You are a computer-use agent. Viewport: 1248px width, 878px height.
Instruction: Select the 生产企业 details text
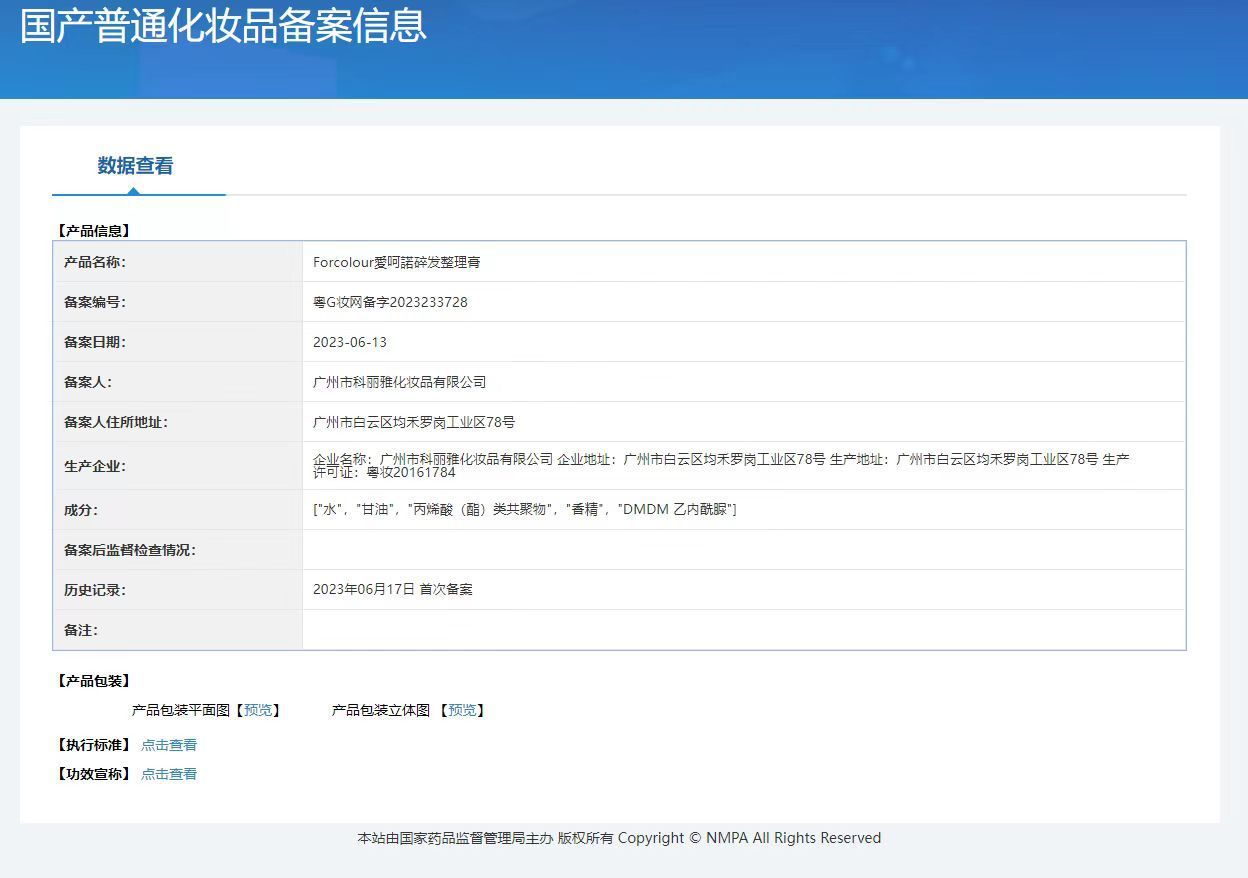pyautogui.click(x=721, y=465)
